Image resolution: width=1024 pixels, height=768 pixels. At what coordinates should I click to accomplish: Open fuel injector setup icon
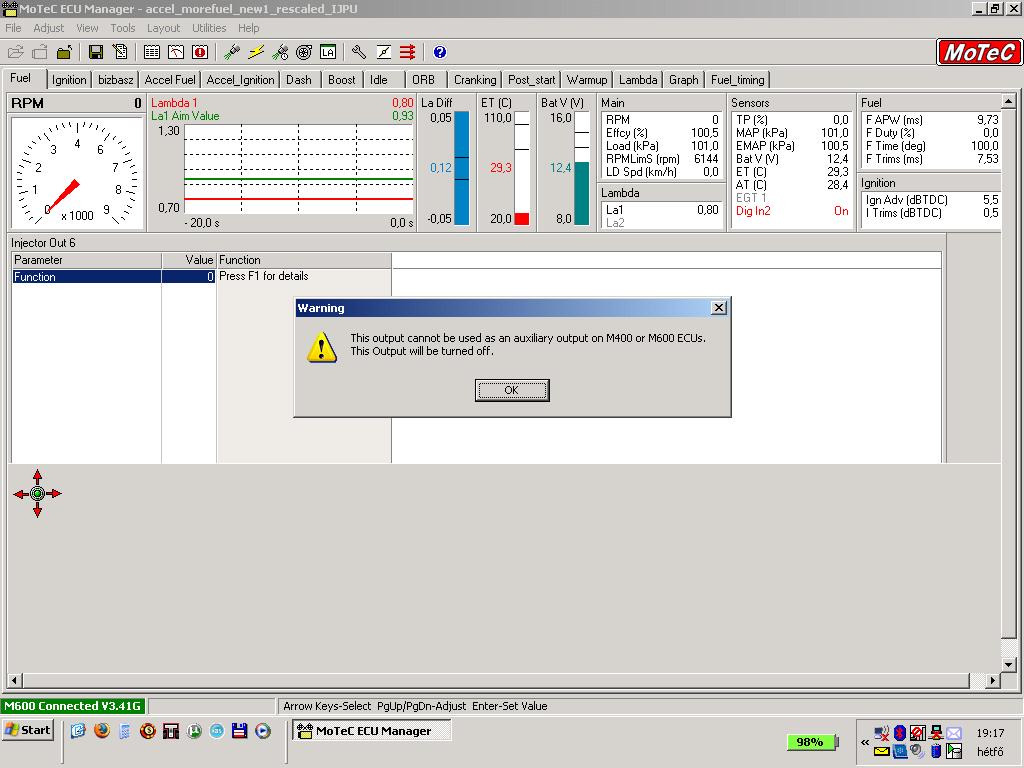(232, 52)
